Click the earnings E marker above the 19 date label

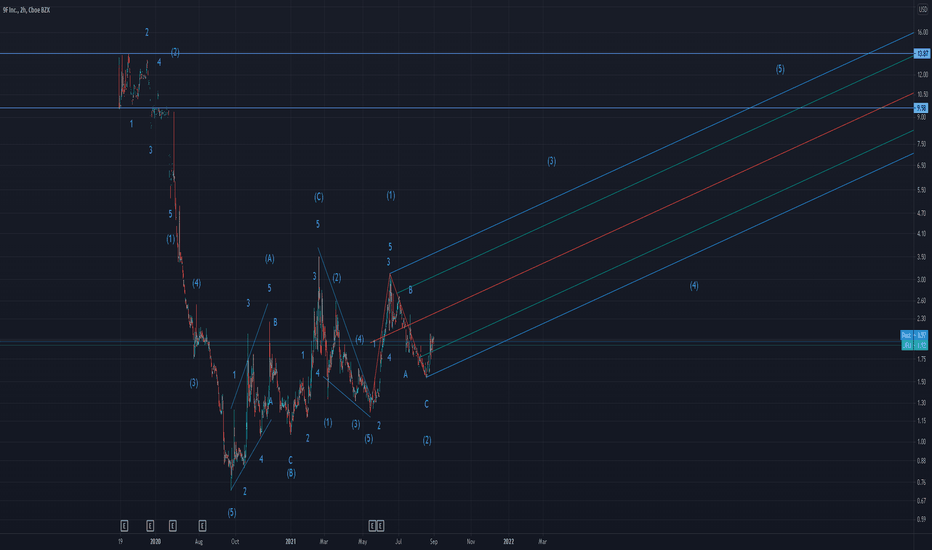click(x=124, y=526)
